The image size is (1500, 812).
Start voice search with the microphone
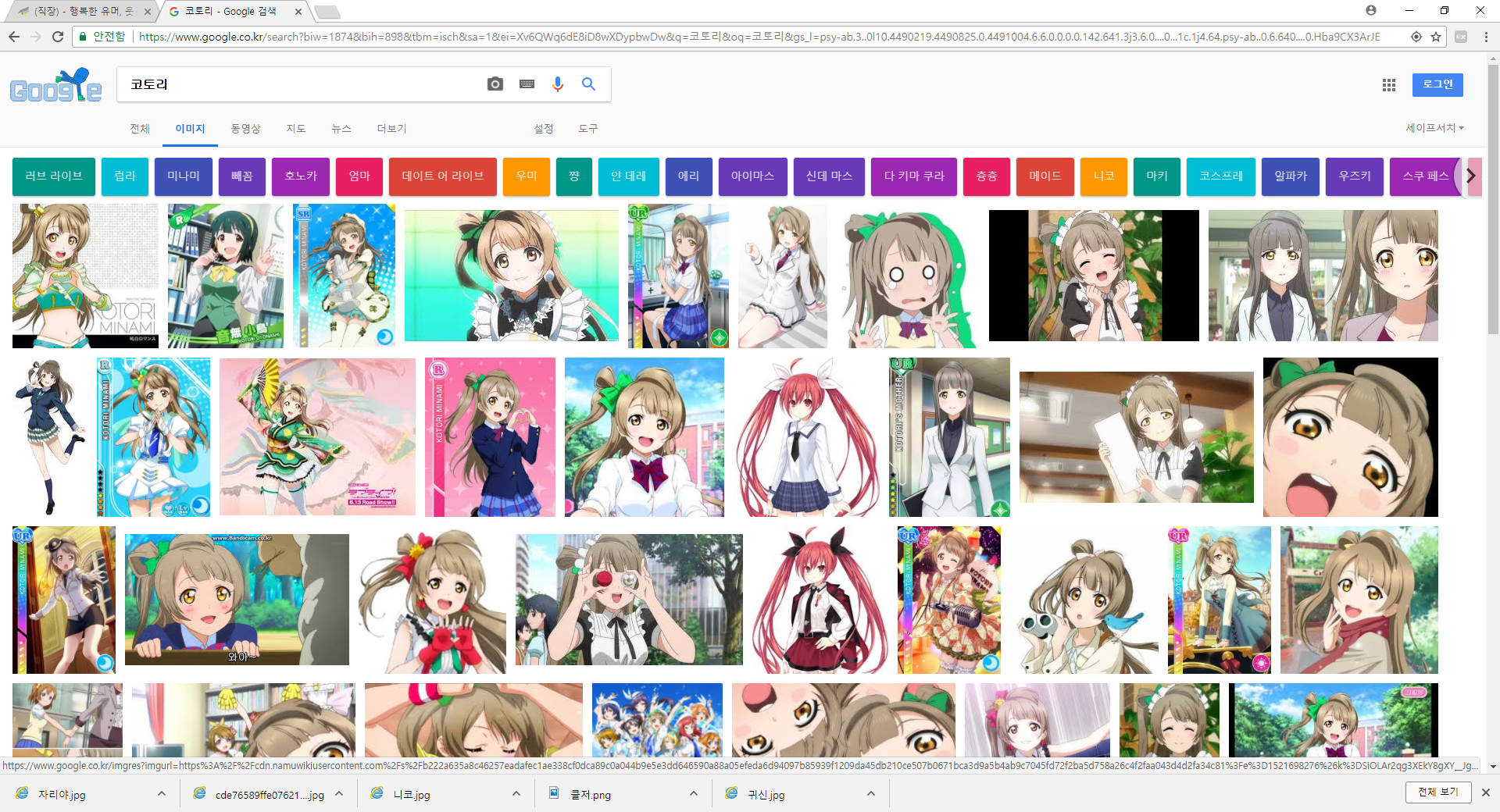pos(558,84)
